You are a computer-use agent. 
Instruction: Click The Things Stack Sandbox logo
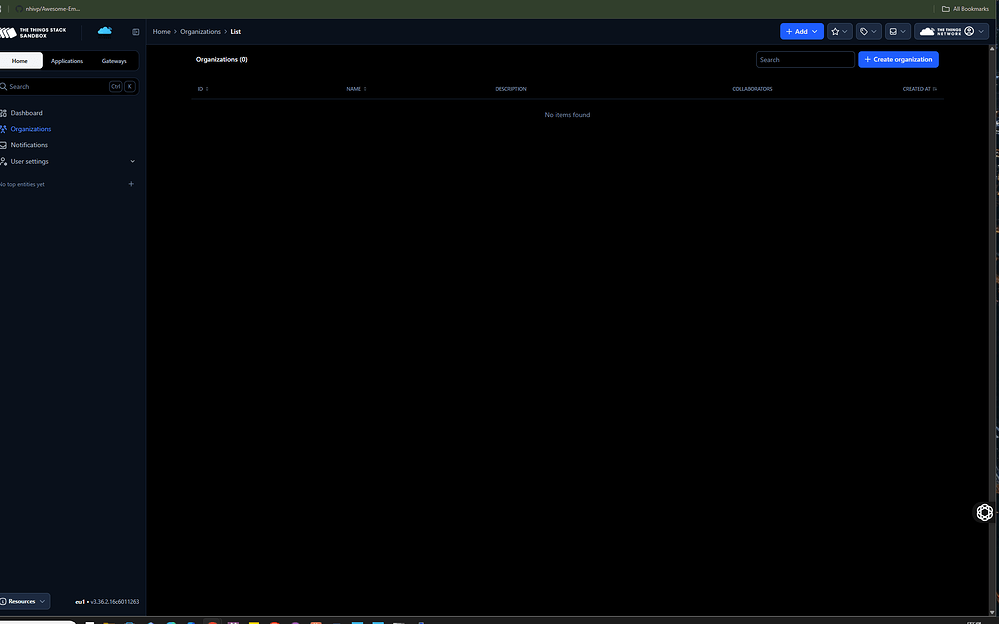33,33
